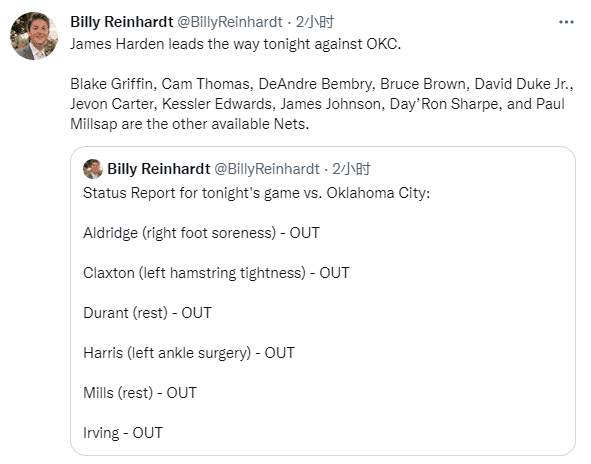
Task: Open Billy Reinhardt name in quoted tweet
Action: [x=159, y=169]
